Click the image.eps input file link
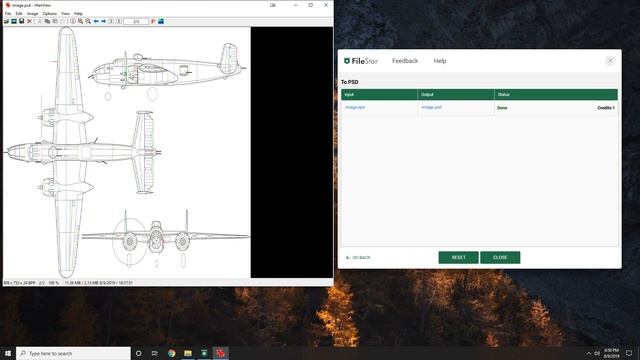 (355, 107)
